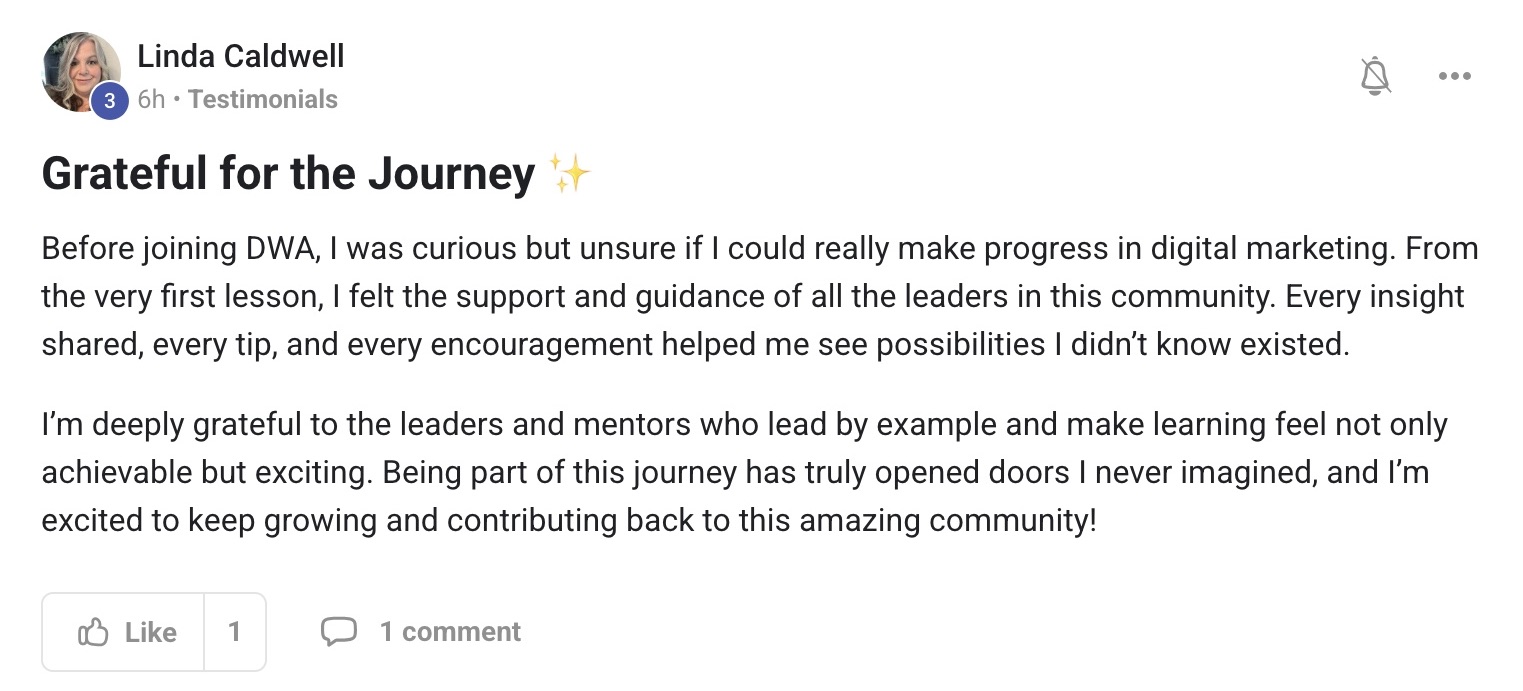Open Linda Caldwell's profile photo
Viewport: 1523px width, 691px height.
(x=78, y=68)
